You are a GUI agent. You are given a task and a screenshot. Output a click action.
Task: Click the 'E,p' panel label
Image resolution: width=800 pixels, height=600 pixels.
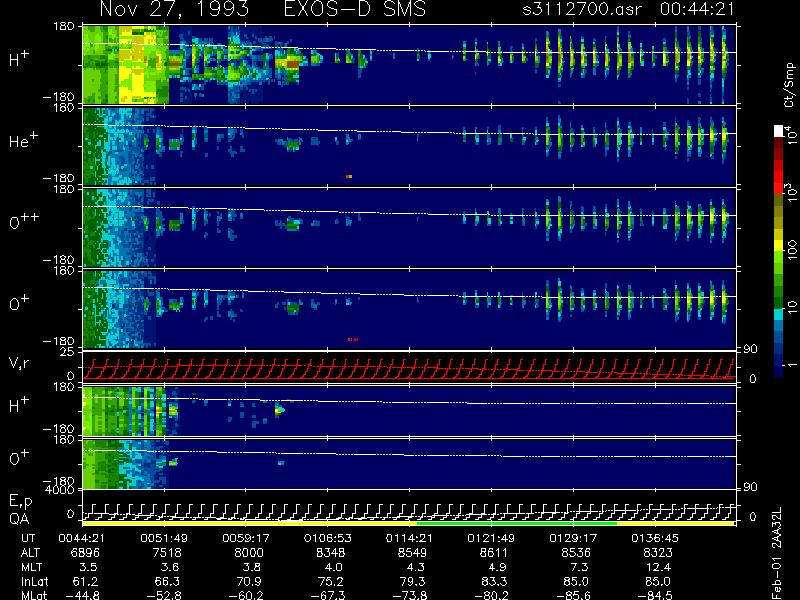pyautogui.click(x=20, y=502)
